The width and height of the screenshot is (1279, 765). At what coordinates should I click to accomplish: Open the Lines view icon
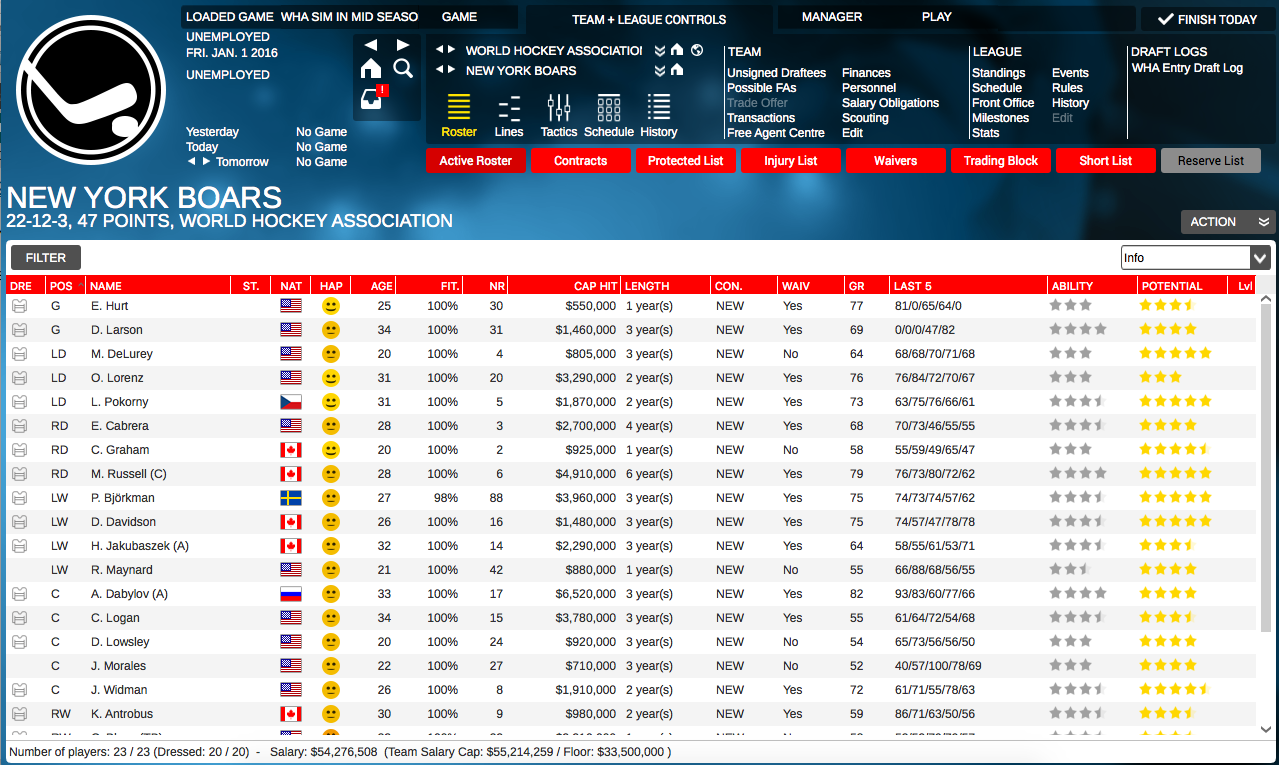click(508, 113)
